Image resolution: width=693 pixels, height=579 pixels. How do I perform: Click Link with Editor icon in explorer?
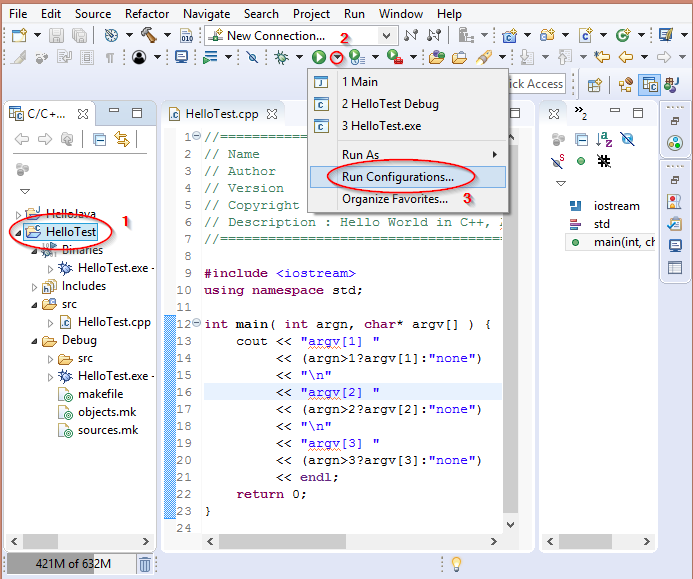coord(123,139)
